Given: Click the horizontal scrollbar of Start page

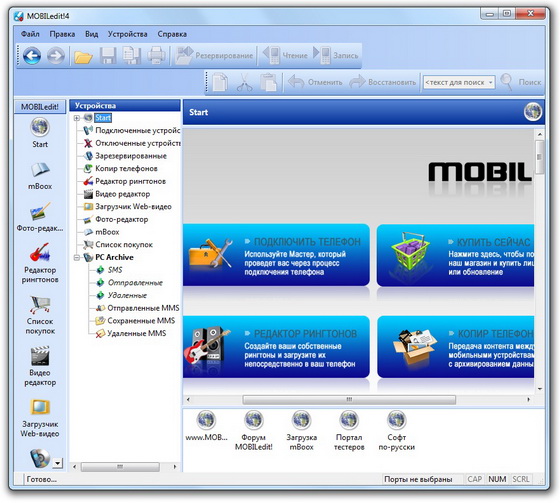Looking at the screenshot, I should coord(349,399).
